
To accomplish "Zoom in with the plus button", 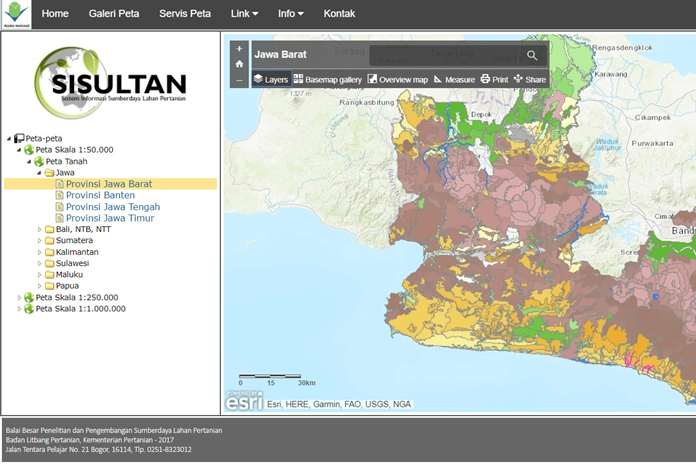I will coord(239,48).
